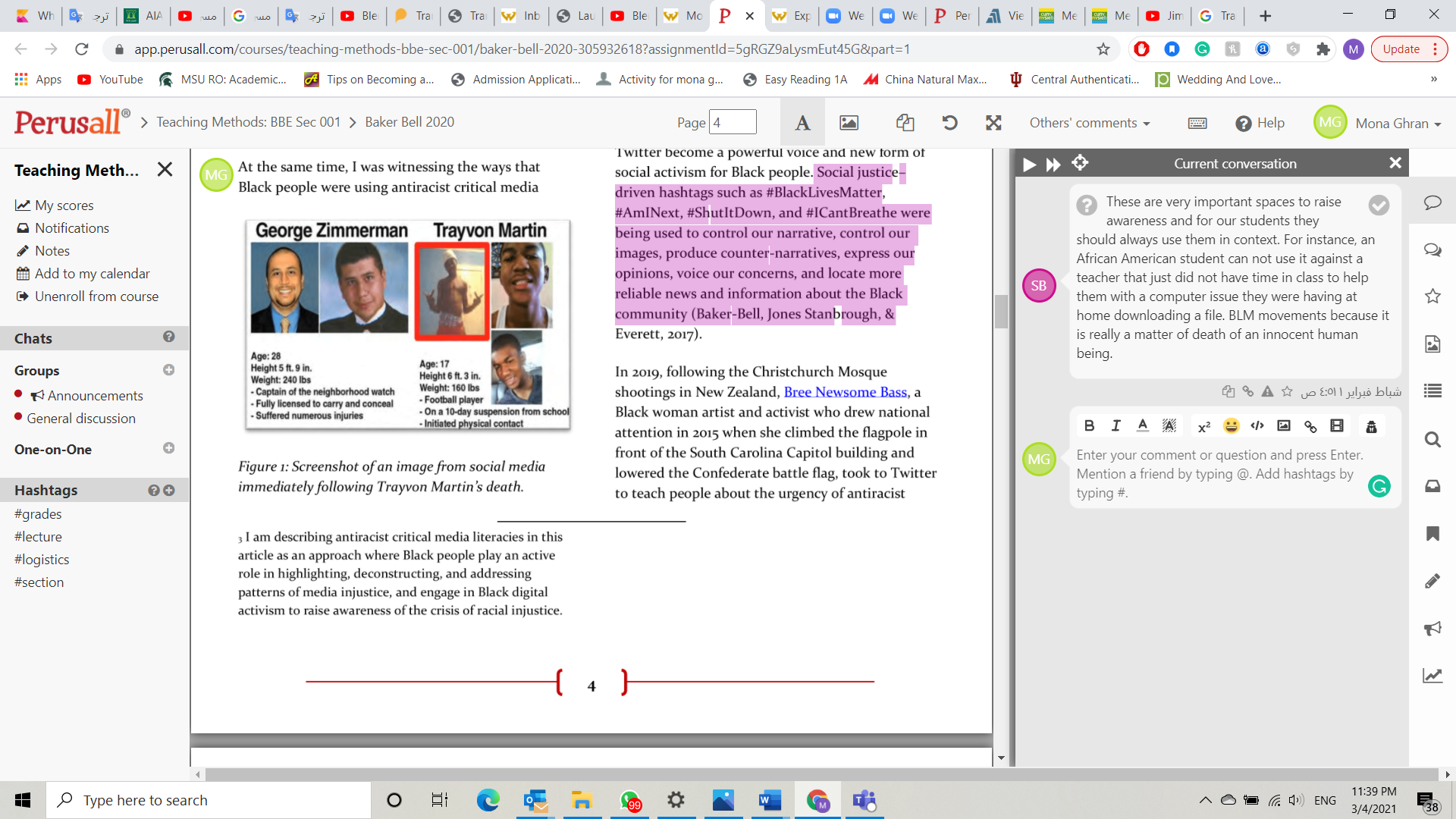Click the comment text entry box
Viewport: 1456px width, 819px height.
pos(1220,474)
